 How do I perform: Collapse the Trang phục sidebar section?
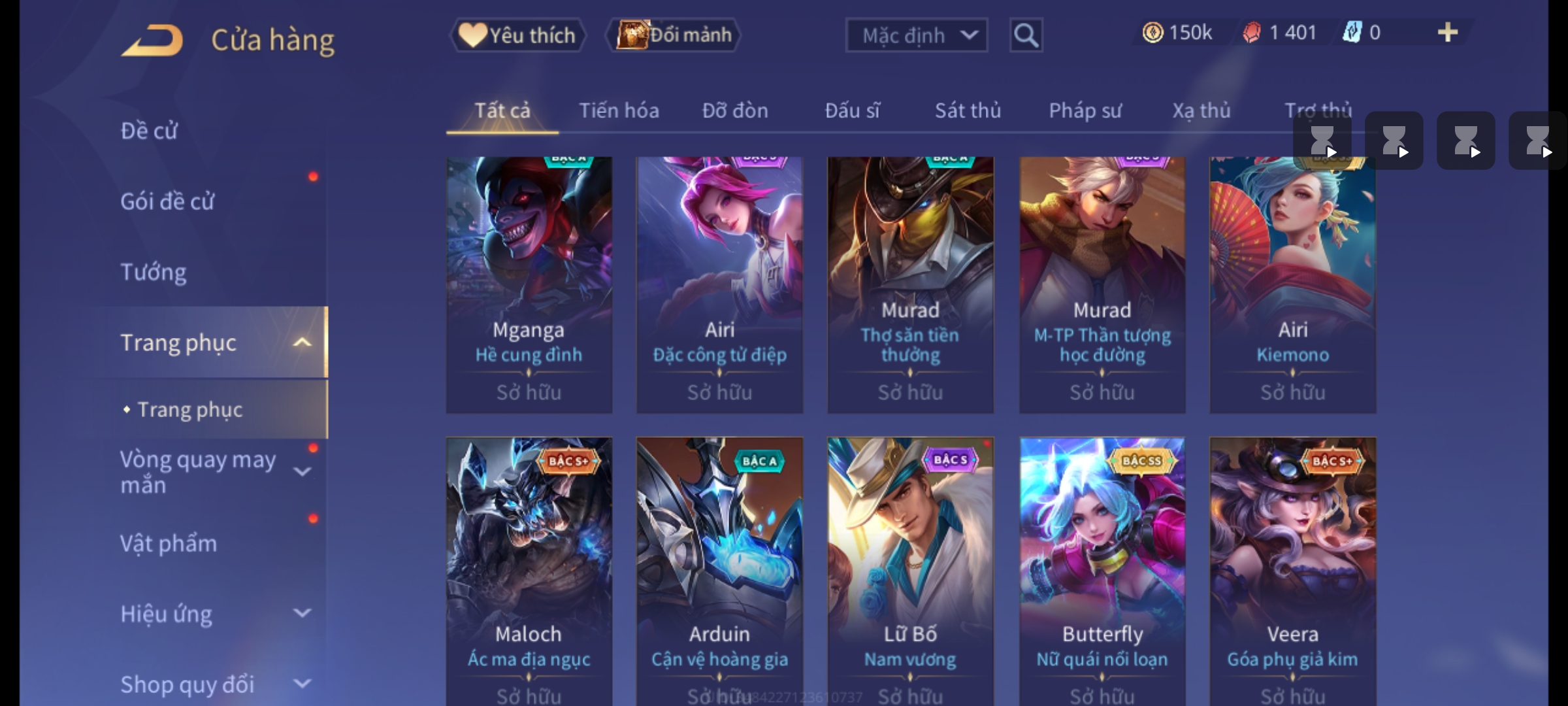pos(302,343)
